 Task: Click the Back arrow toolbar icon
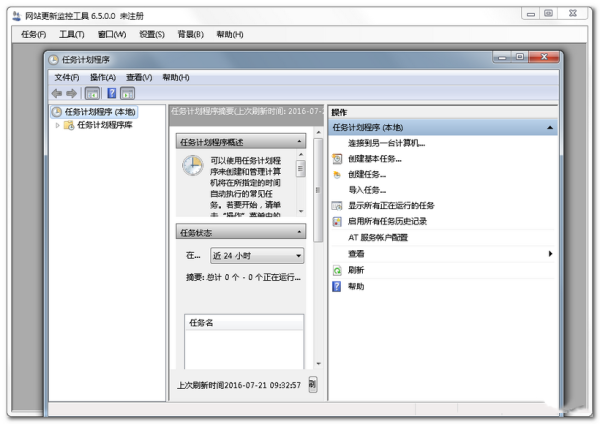tap(57, 93)
